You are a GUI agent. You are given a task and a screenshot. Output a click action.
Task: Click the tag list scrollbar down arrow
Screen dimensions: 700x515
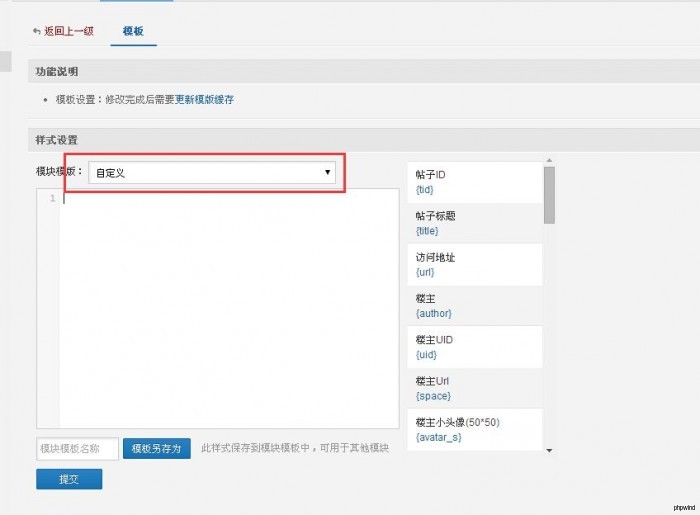549,451
